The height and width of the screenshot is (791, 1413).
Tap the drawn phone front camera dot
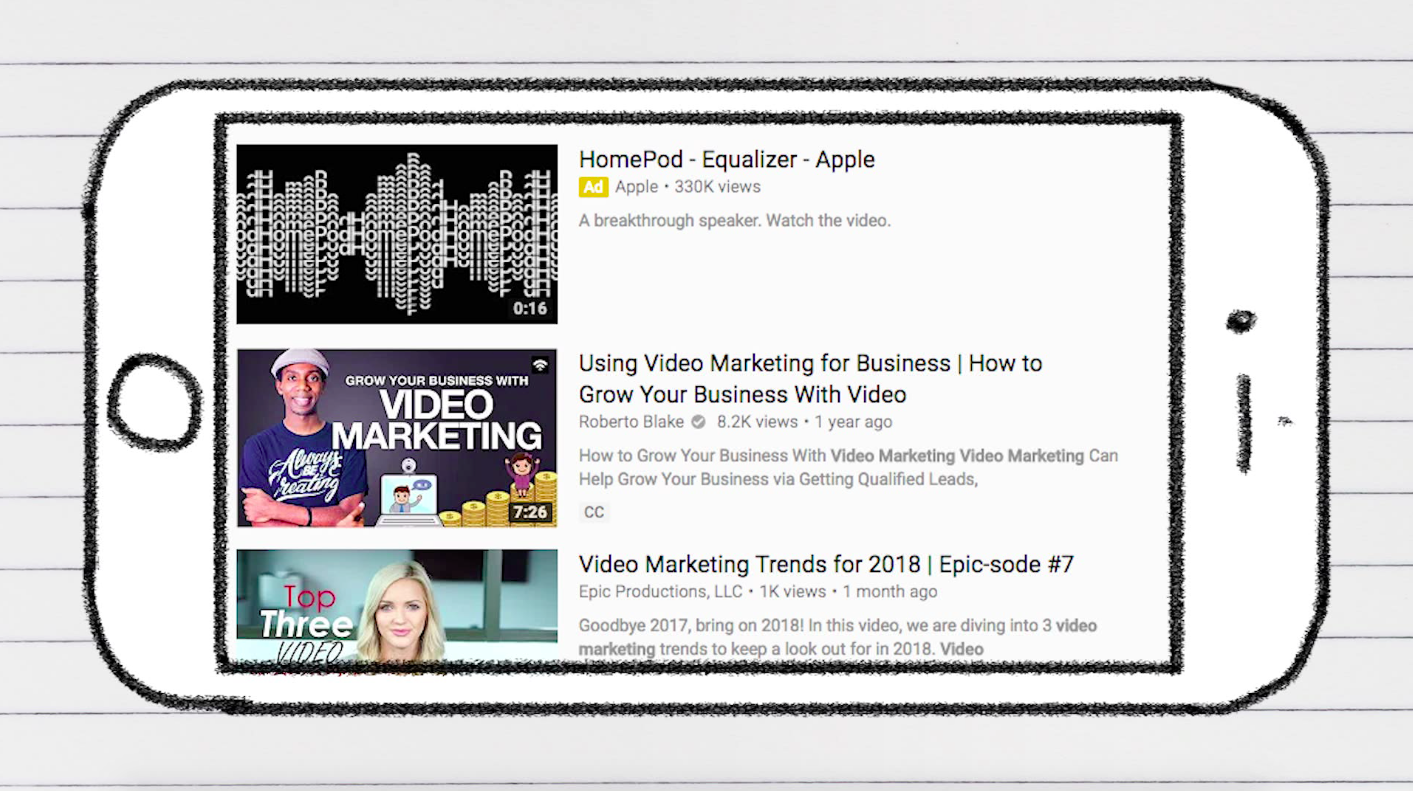[x=1241, y=321]
